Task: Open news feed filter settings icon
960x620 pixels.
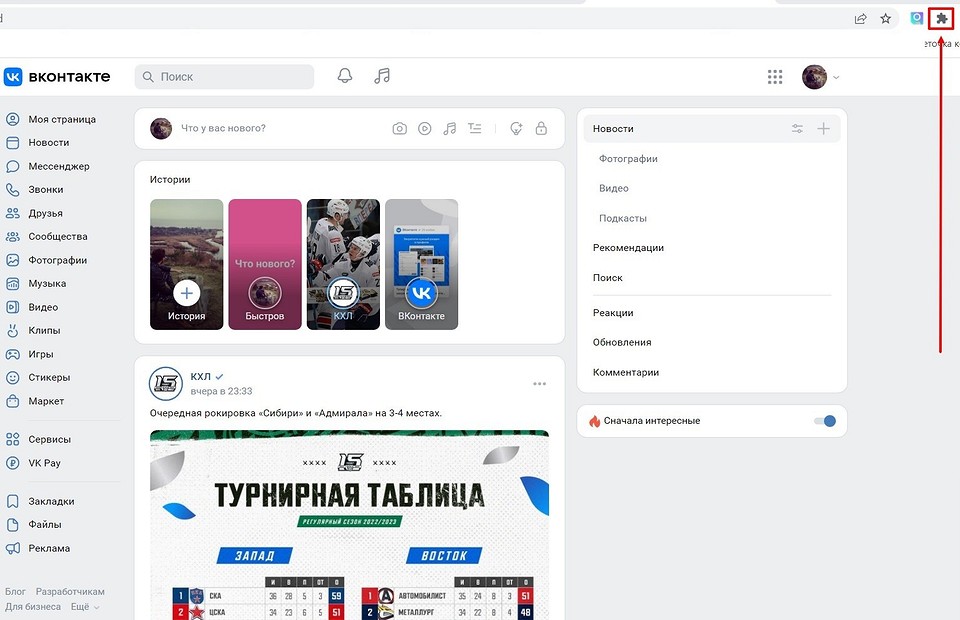Action: (797, 129)
